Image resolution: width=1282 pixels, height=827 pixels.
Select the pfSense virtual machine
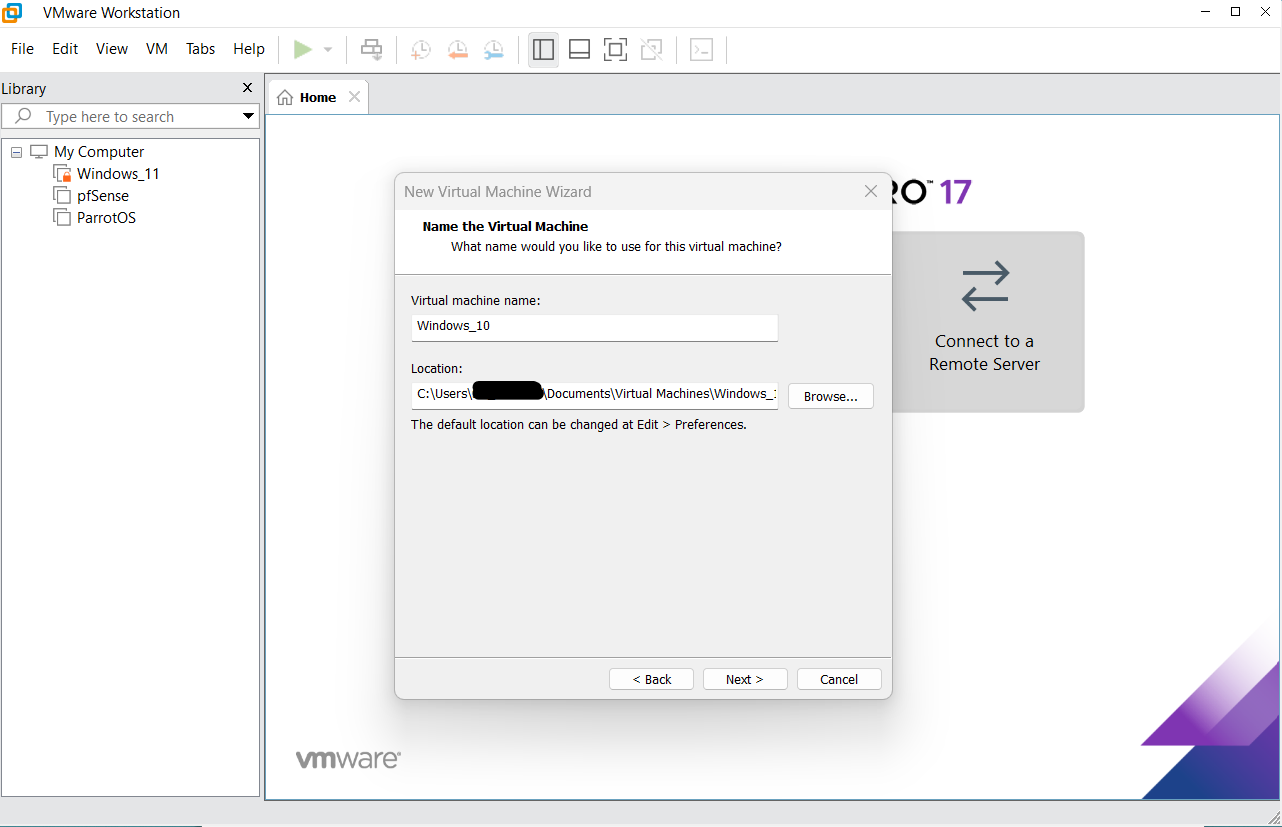coord(103,196)
